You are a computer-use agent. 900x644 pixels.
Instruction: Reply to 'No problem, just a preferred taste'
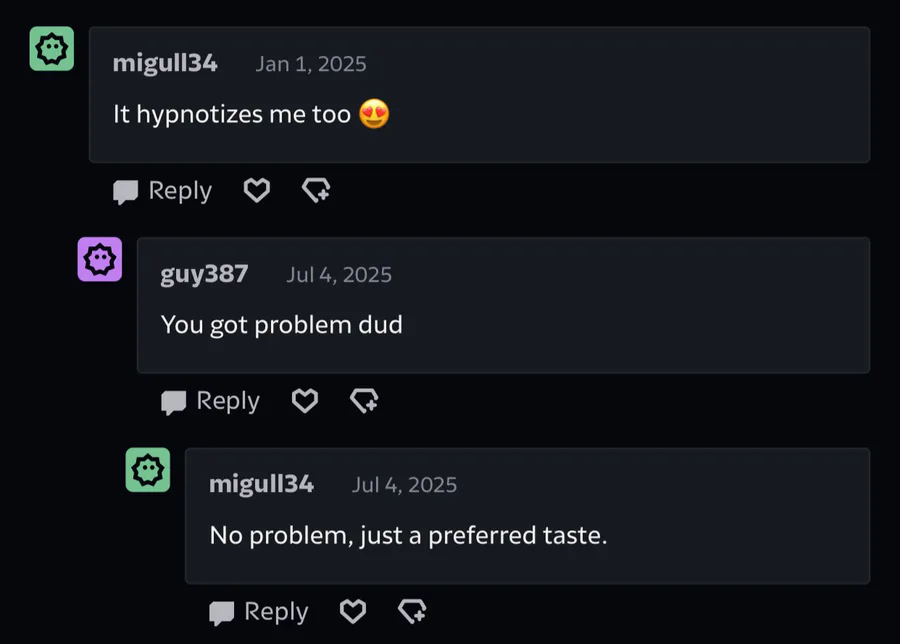(259, 612)
